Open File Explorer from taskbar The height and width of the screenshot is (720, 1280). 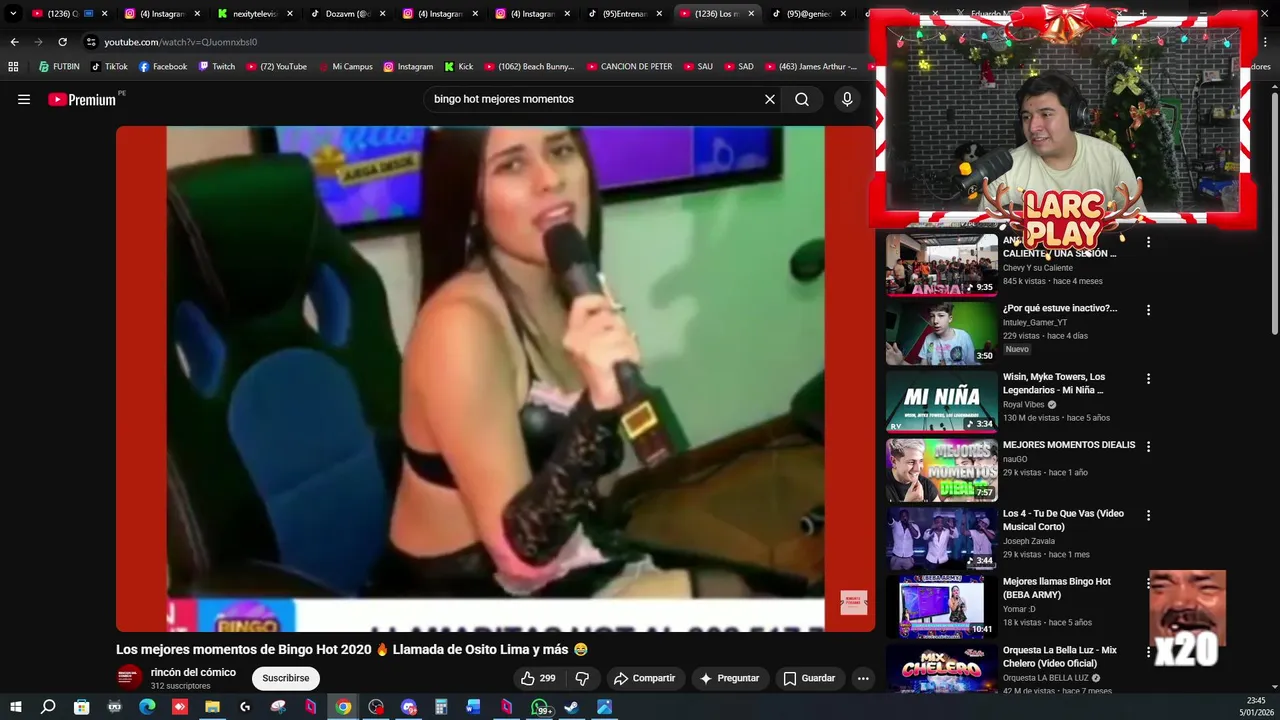click(212, 707)
